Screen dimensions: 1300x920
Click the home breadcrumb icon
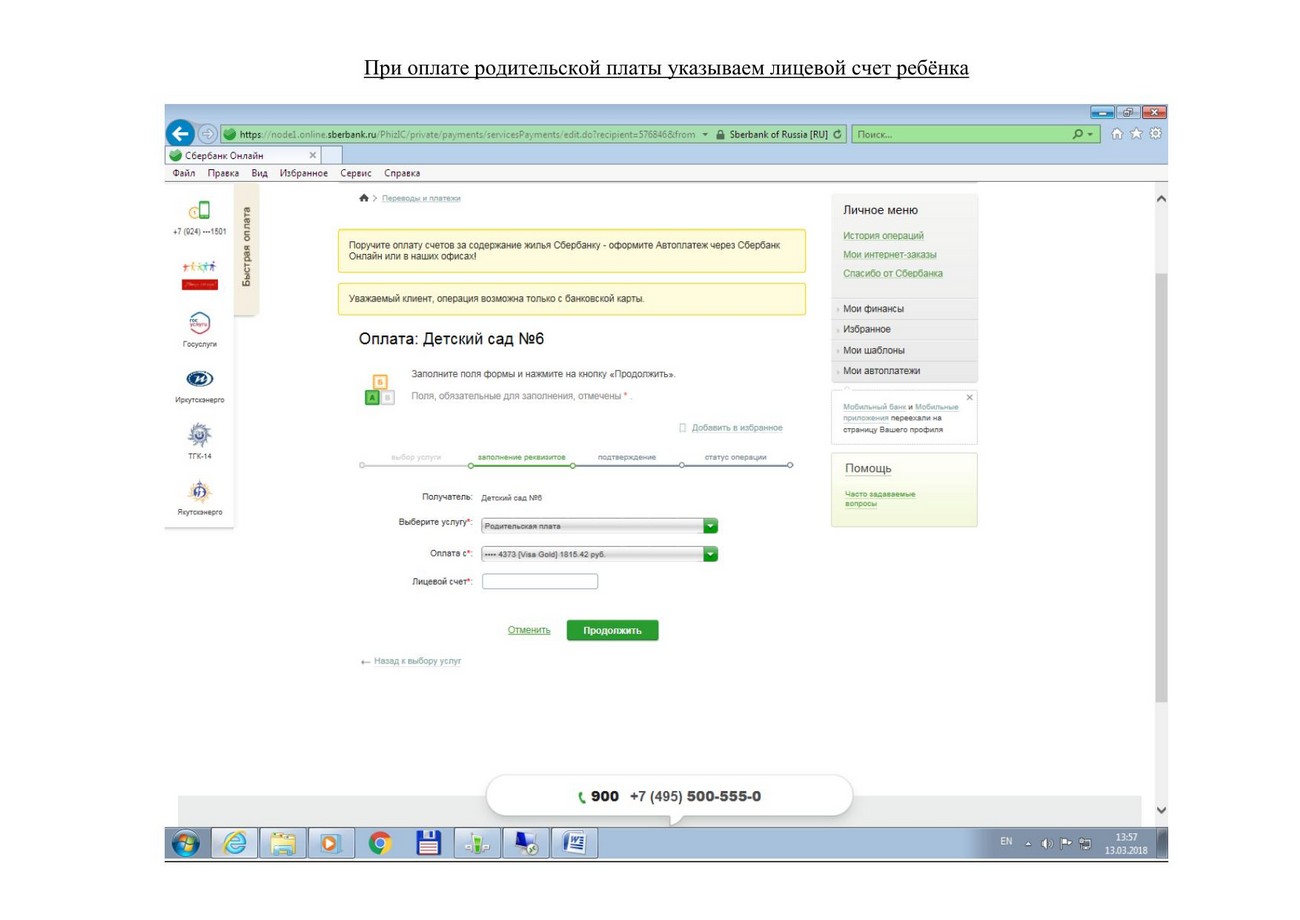(x=364, y=198)
